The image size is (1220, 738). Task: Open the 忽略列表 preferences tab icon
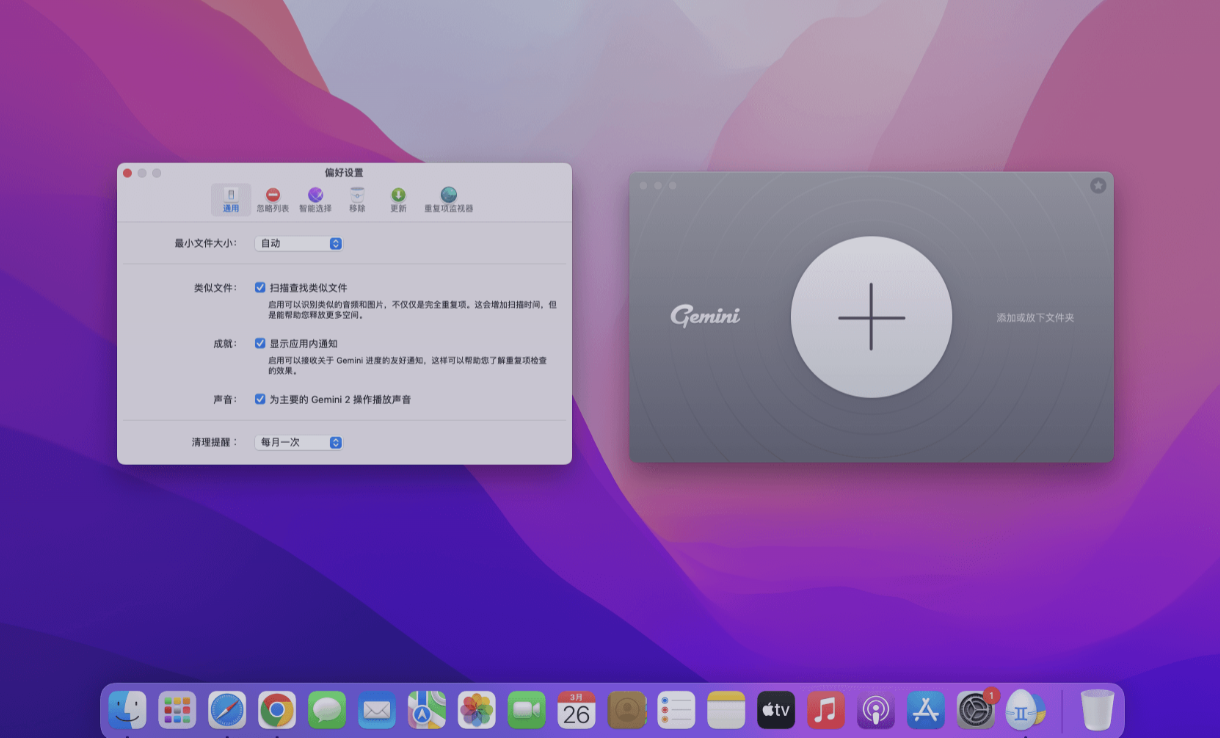(x=273, y=197)
